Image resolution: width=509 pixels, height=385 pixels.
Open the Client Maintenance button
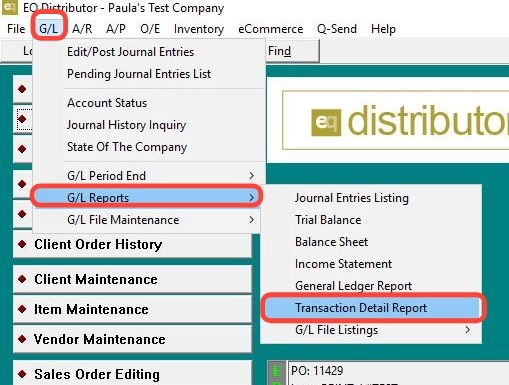(x=132, y=279)
